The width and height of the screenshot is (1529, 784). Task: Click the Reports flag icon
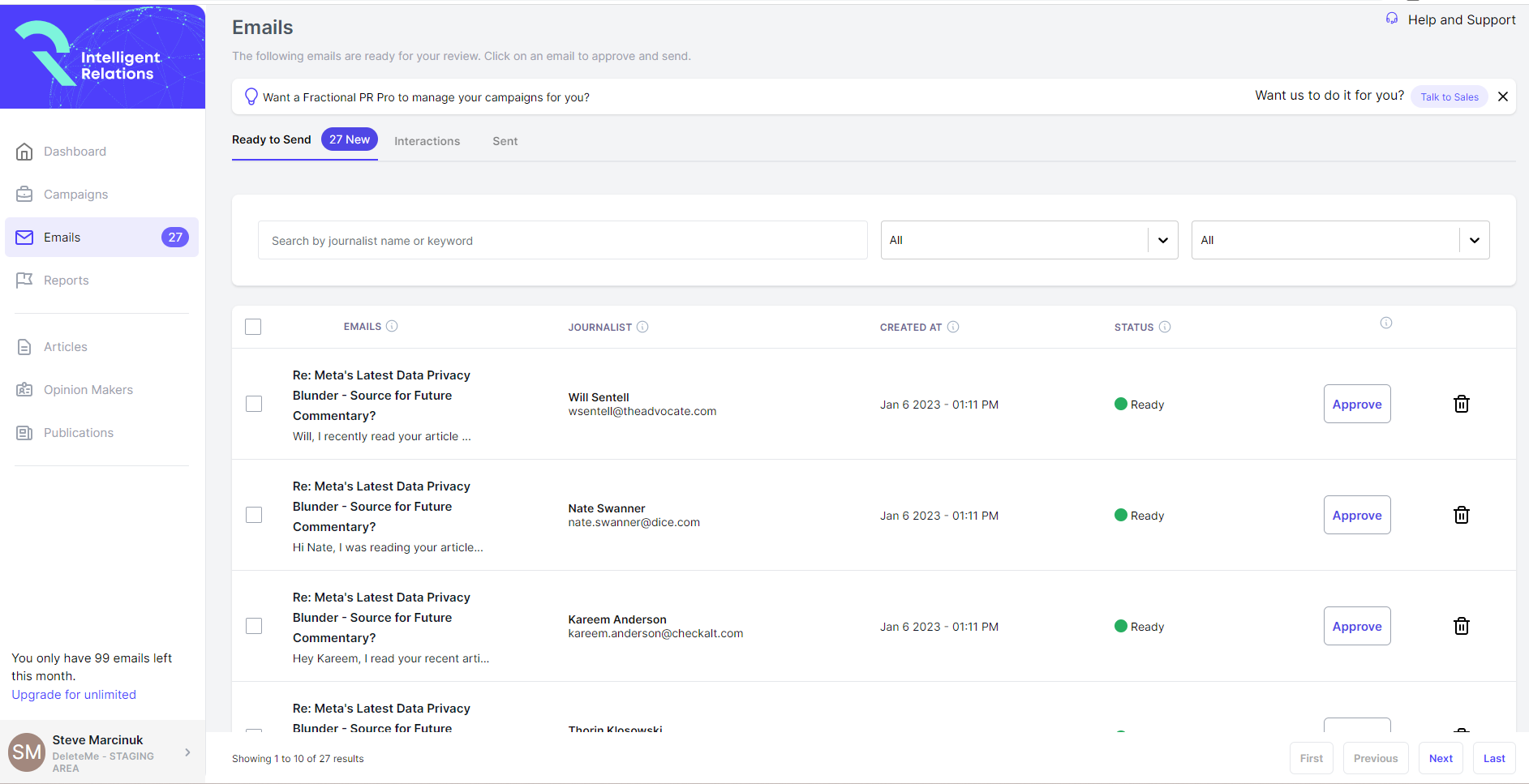click(24, 281)
